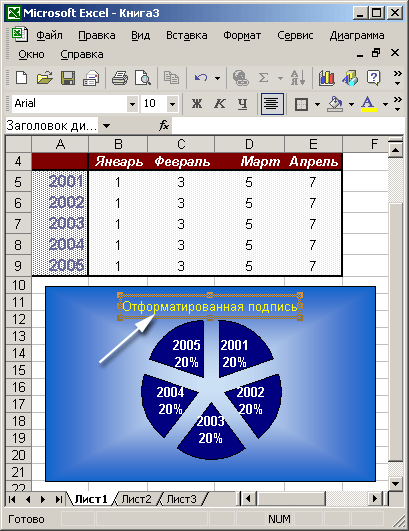Select the cell labeled 2004 in column A
This screenshot has width=409, height=531.
coord(60,245)
